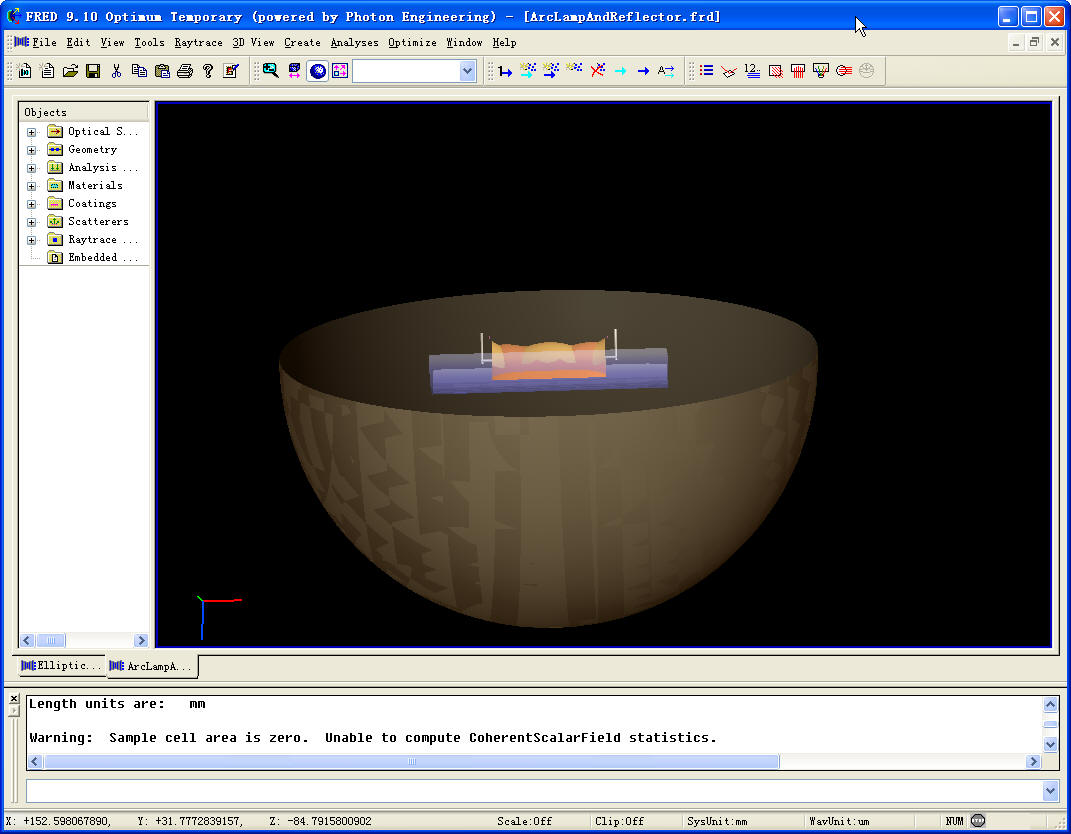Click the pink frame zoom-to-fit icon
The image size is (1071, 834).
340,70
